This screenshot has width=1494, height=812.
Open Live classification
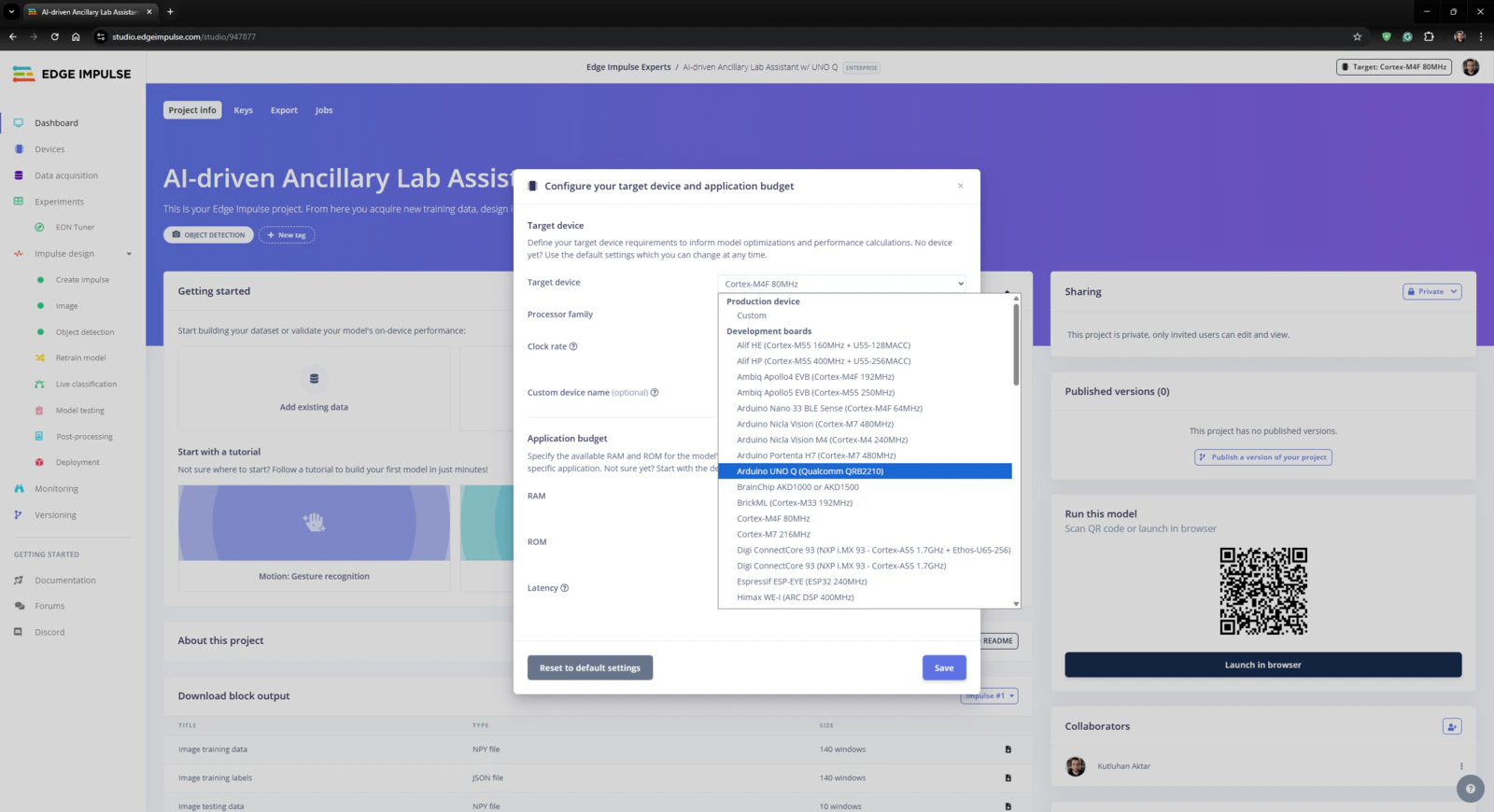[86, 384]
